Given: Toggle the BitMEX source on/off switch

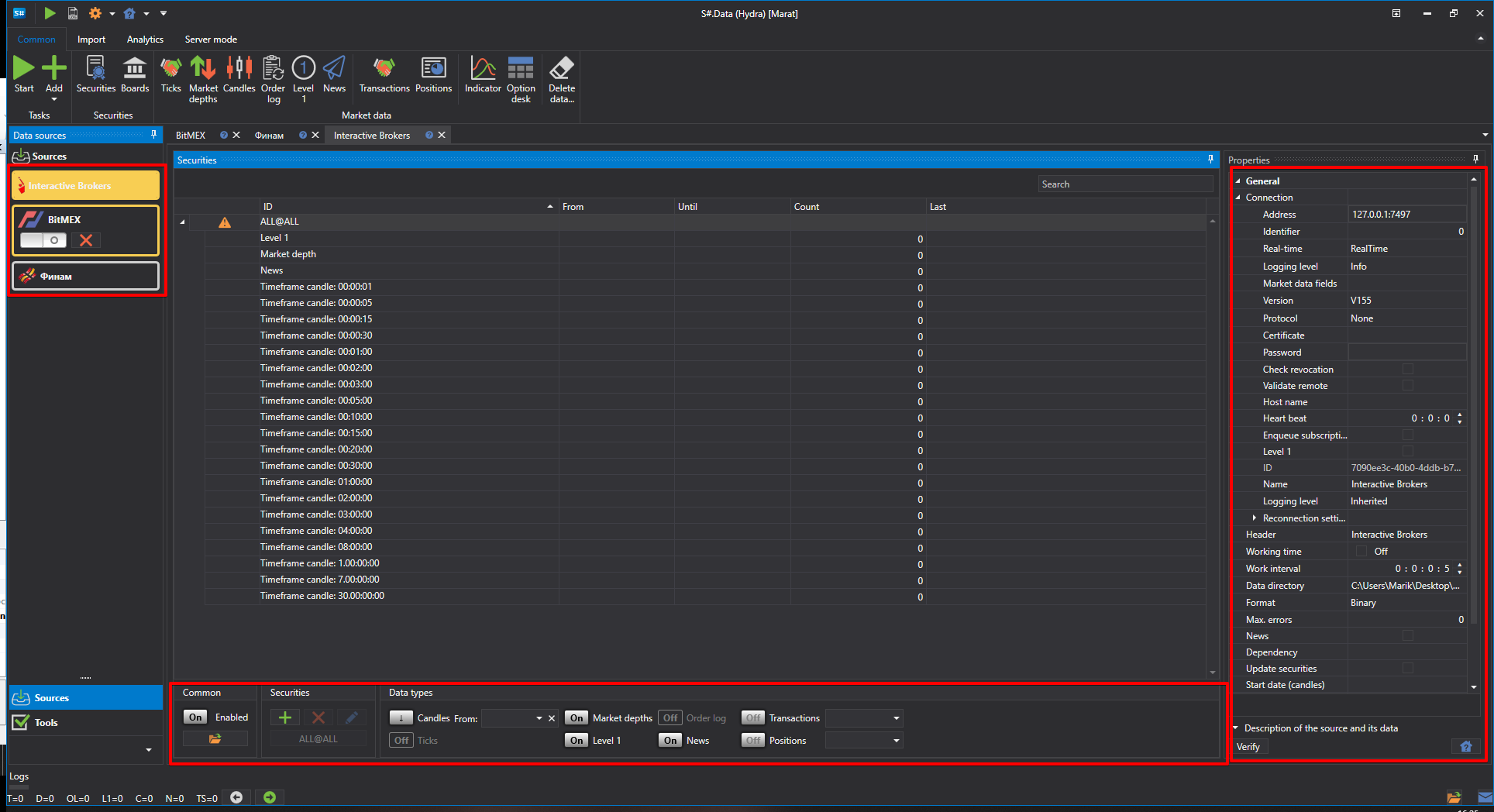Looking at the screenshot, I should (43, 240).
